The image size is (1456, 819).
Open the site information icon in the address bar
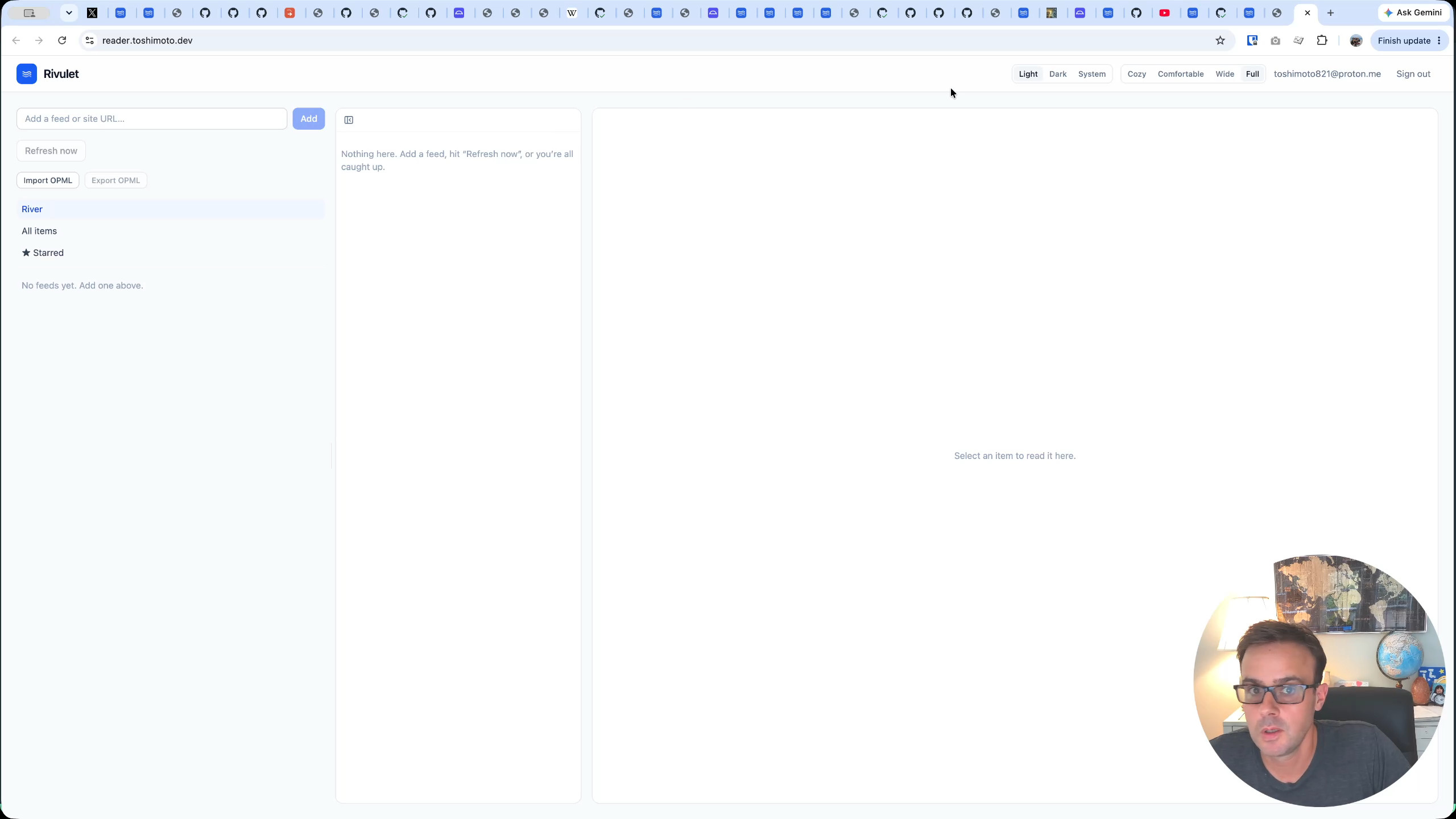[89, 40]
